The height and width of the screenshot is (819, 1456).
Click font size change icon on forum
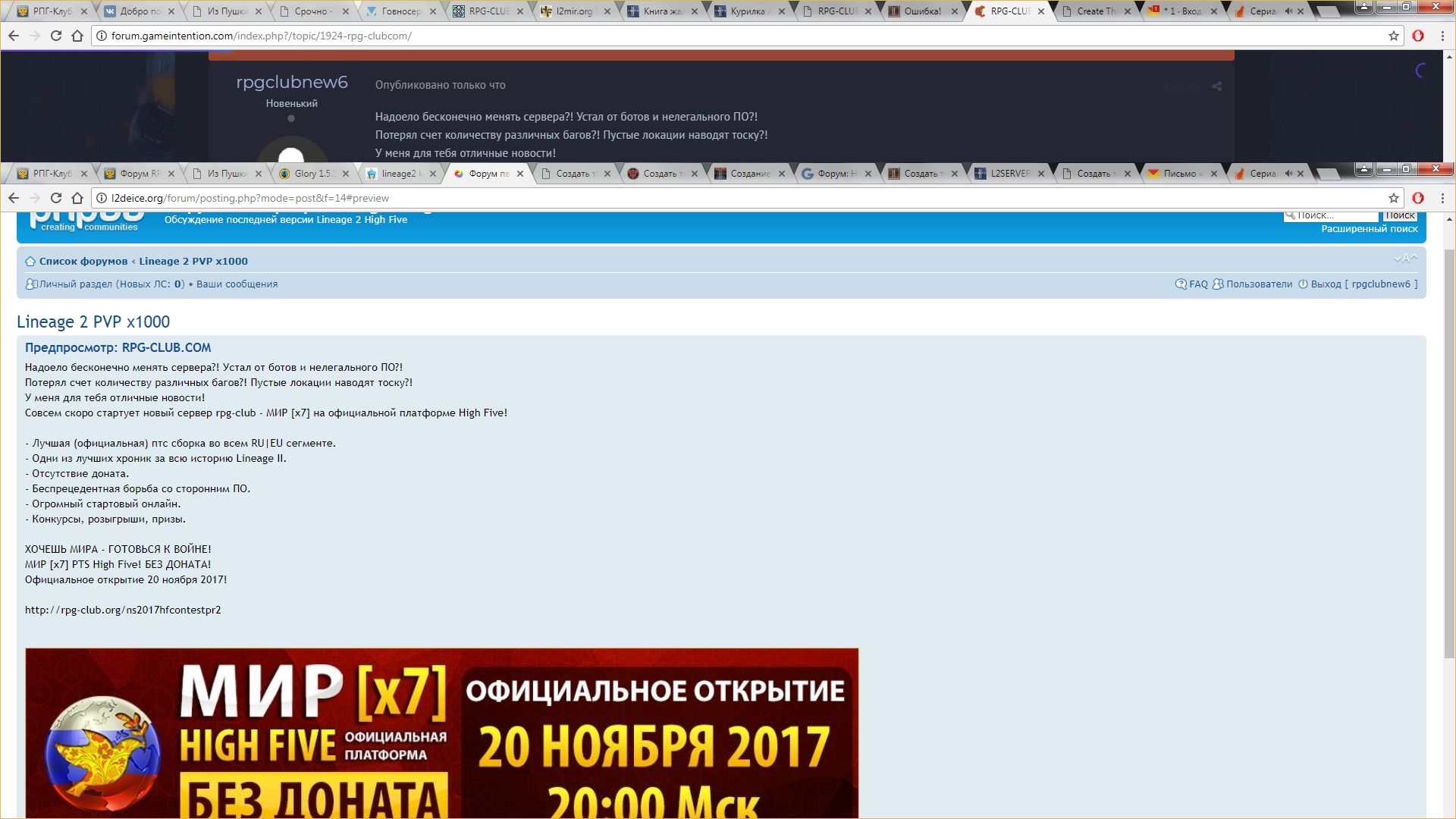pos(1405,259)
